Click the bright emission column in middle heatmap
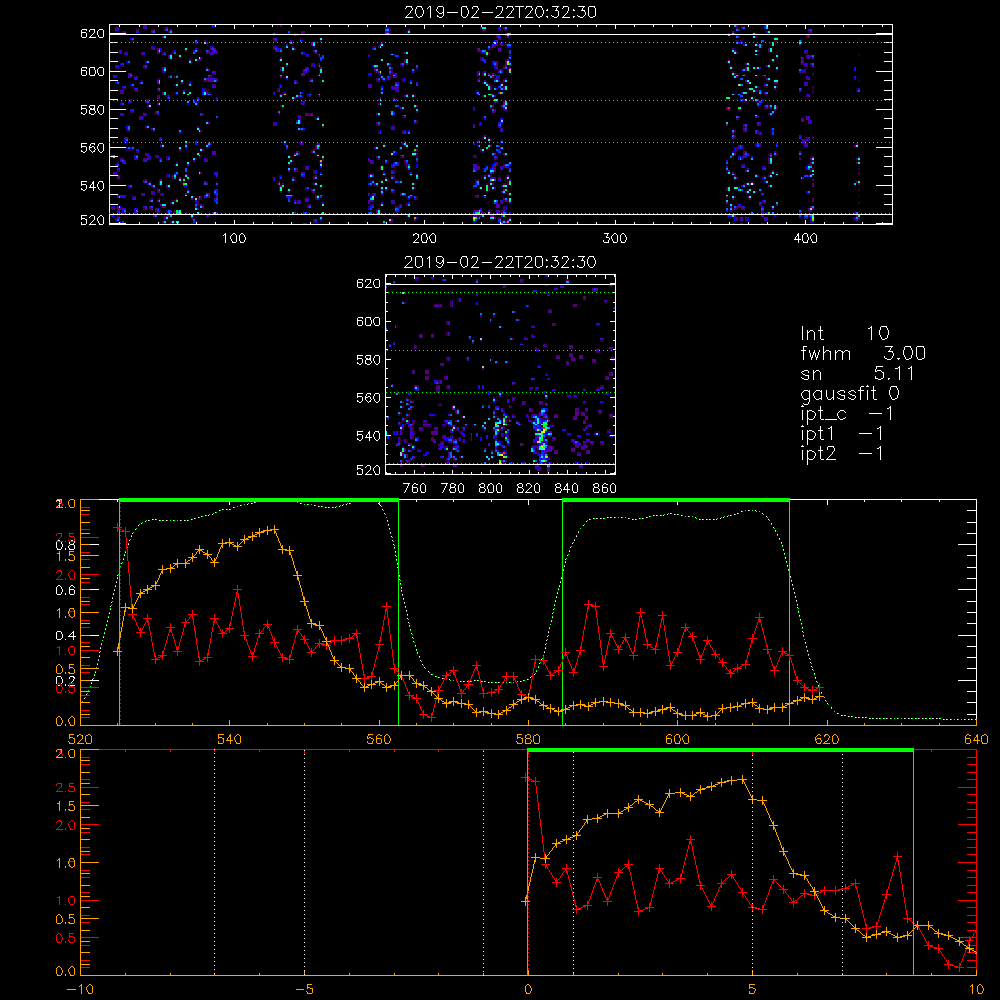Screen dimensions: 1000x1000 pos(541,434)
